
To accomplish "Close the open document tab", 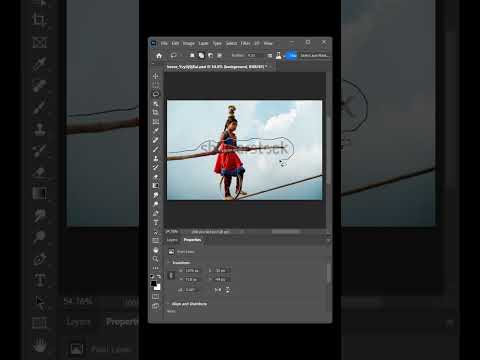I will click(271, 67).
